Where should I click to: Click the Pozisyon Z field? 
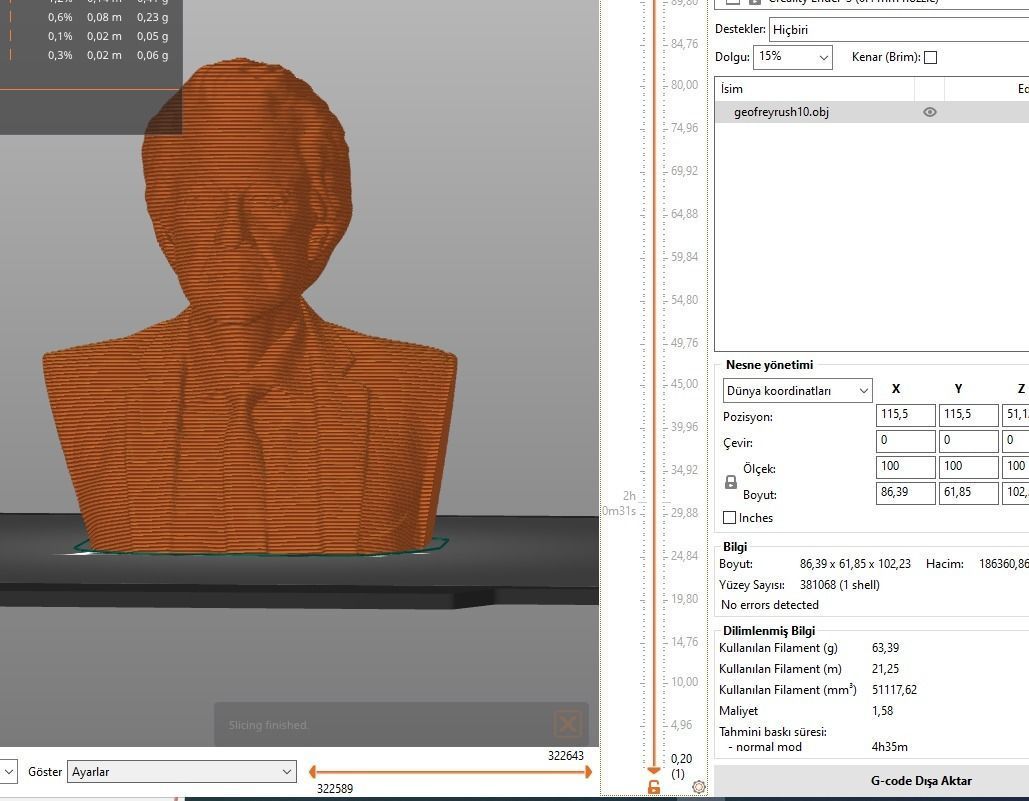[x=1015, y=415]
